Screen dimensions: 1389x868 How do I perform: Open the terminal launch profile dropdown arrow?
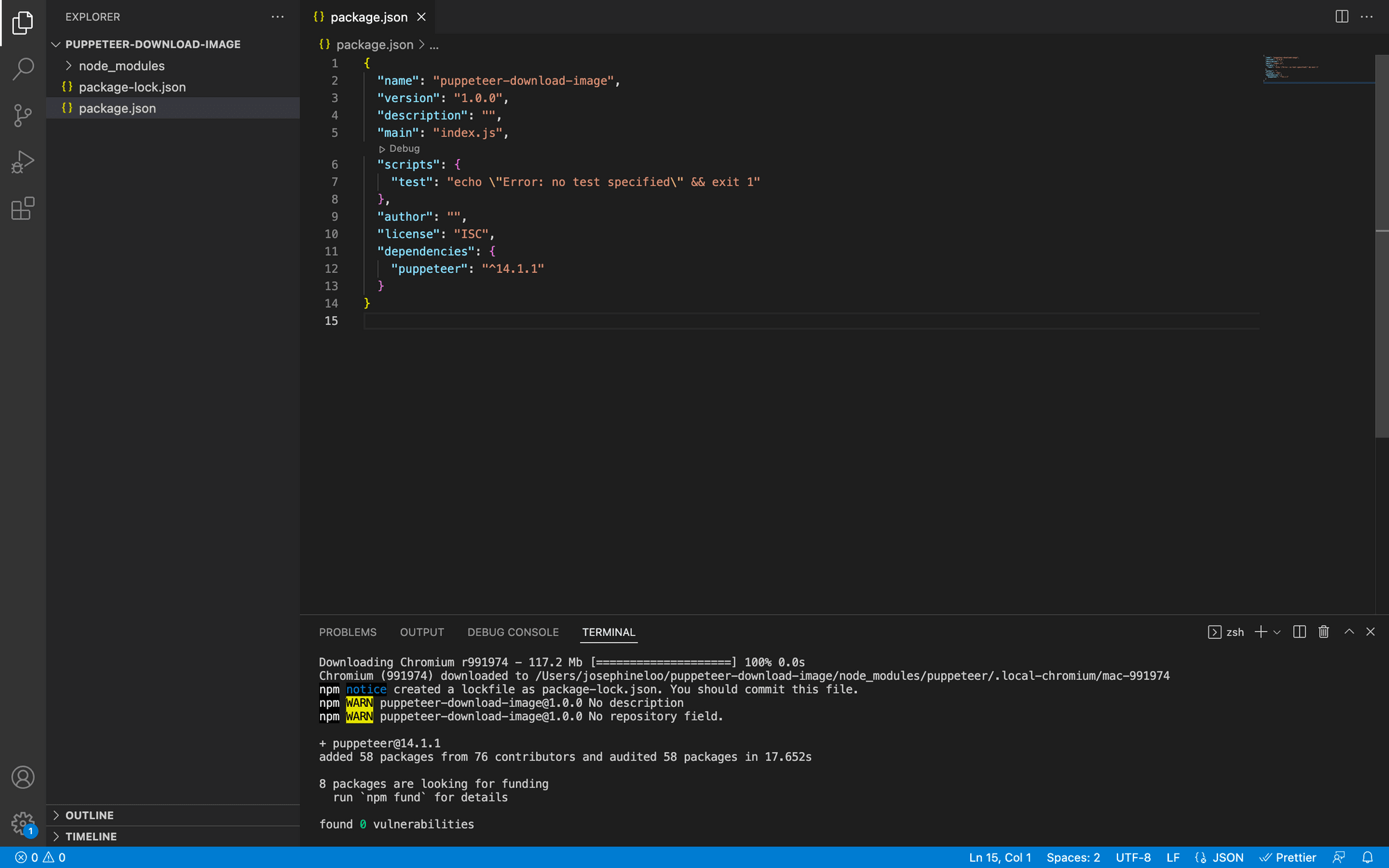coord(1276,632)
